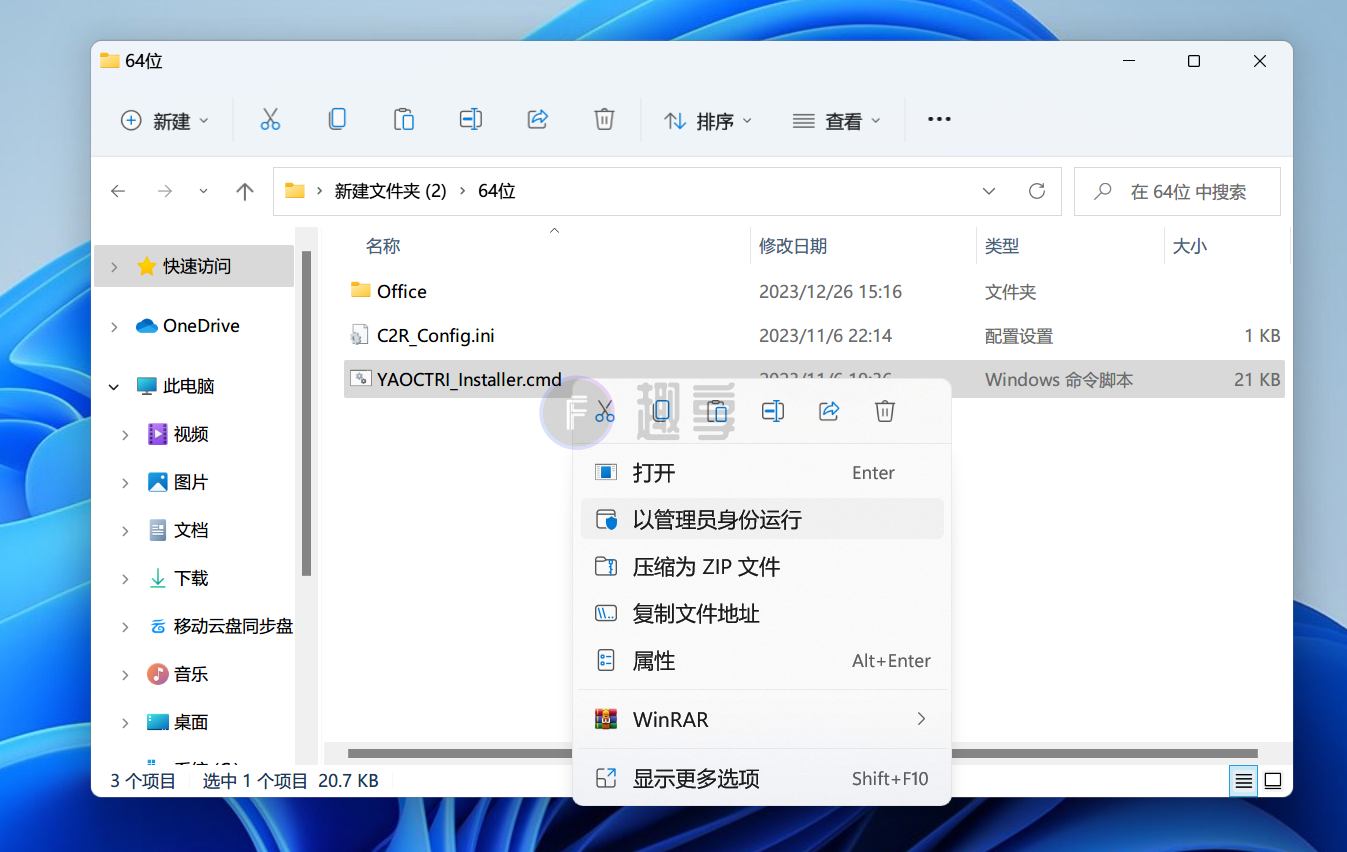Choose 打开 from context menu

[762, 473]
